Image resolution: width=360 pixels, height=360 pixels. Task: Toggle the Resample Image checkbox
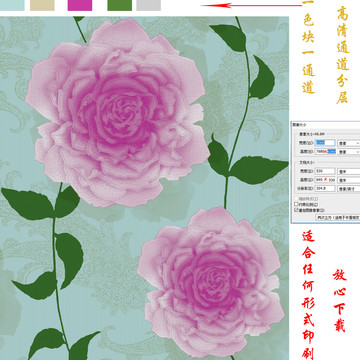[x=296, y=210]
